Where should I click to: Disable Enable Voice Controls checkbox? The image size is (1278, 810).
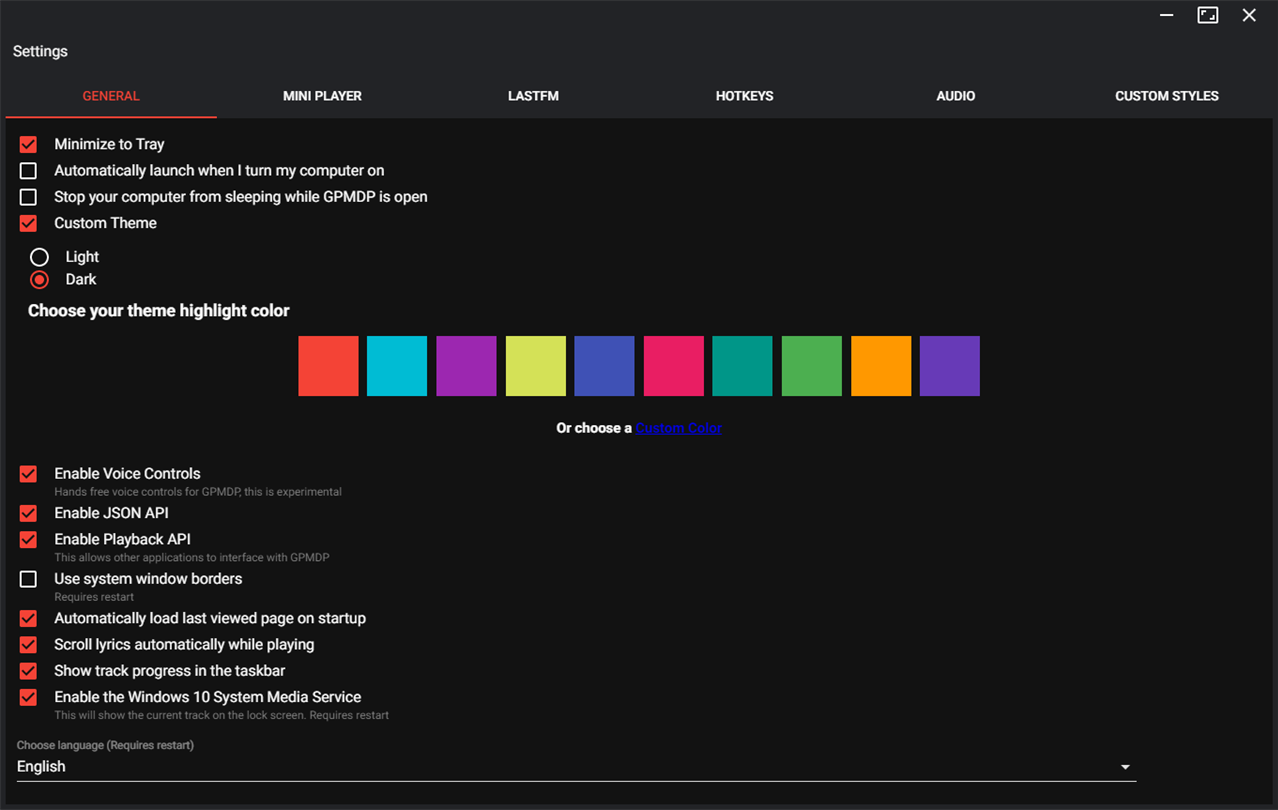pos(28,474)
